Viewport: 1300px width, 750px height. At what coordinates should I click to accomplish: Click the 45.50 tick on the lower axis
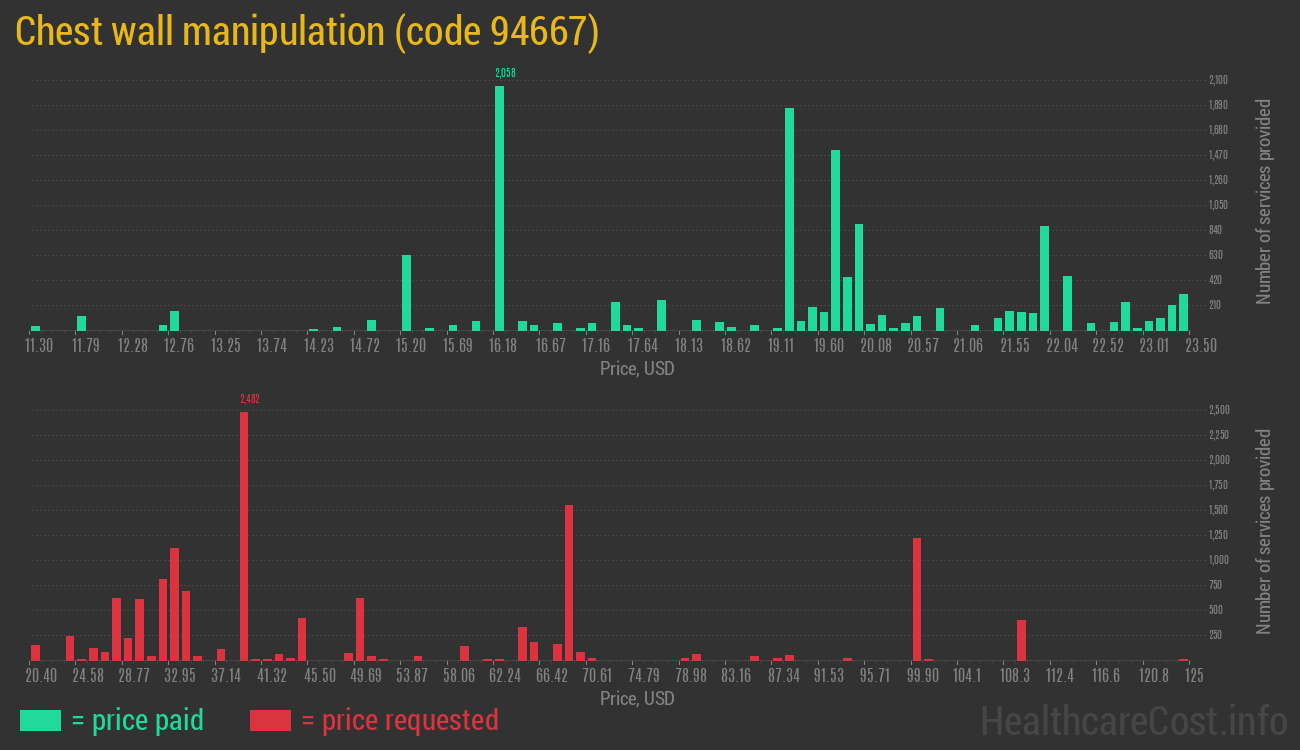tap(320, 676)
